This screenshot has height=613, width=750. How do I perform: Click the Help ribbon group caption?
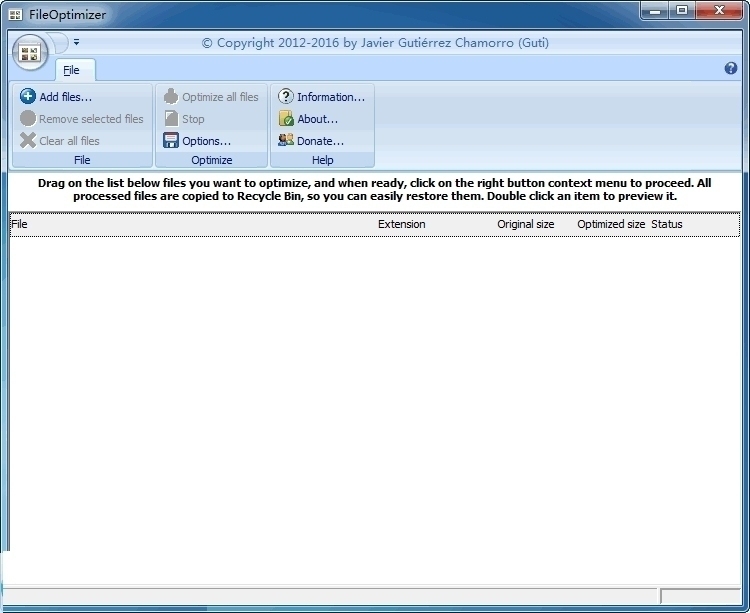point(322,160)
